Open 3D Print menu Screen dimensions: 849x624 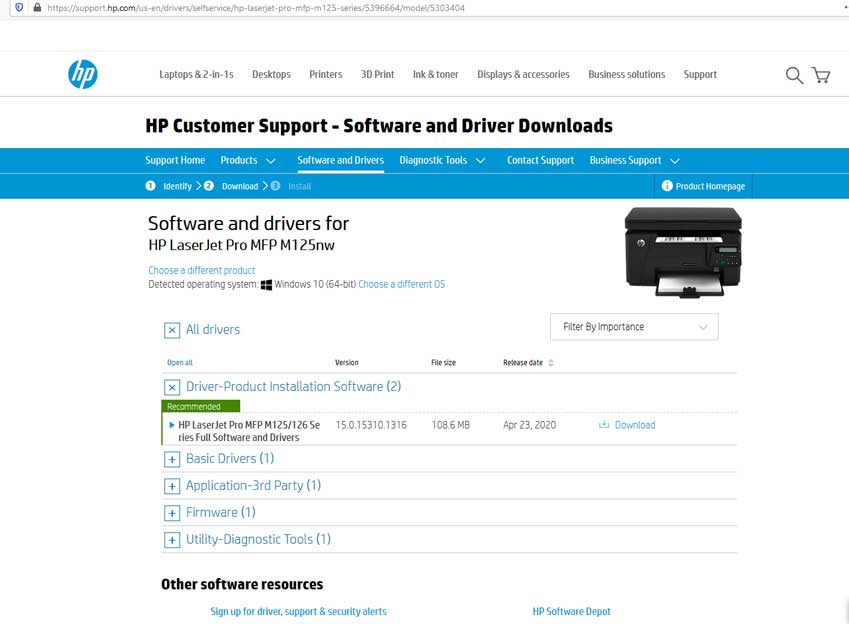click(377, 74)
